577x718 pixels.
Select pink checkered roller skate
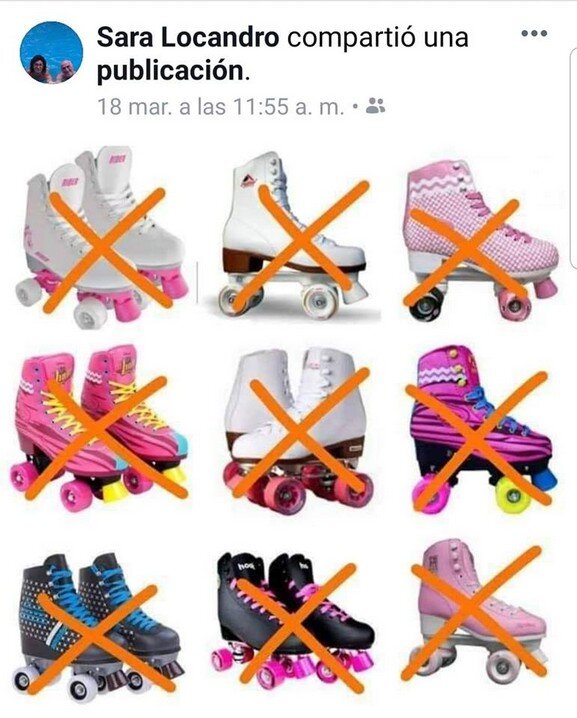(481, 240)
